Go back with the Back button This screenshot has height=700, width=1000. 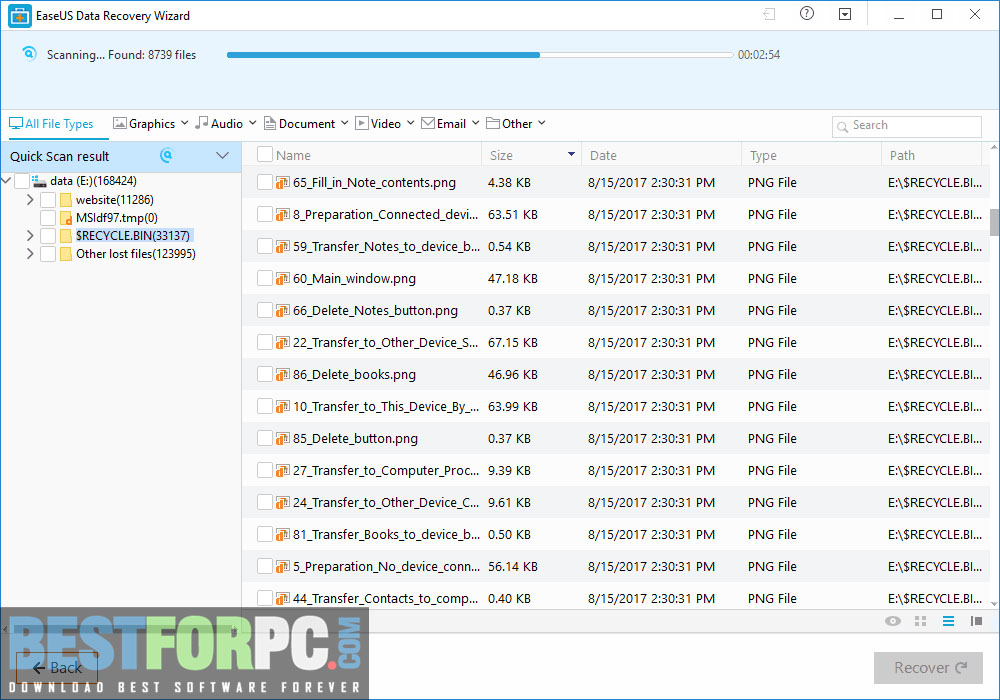(57, 667)
